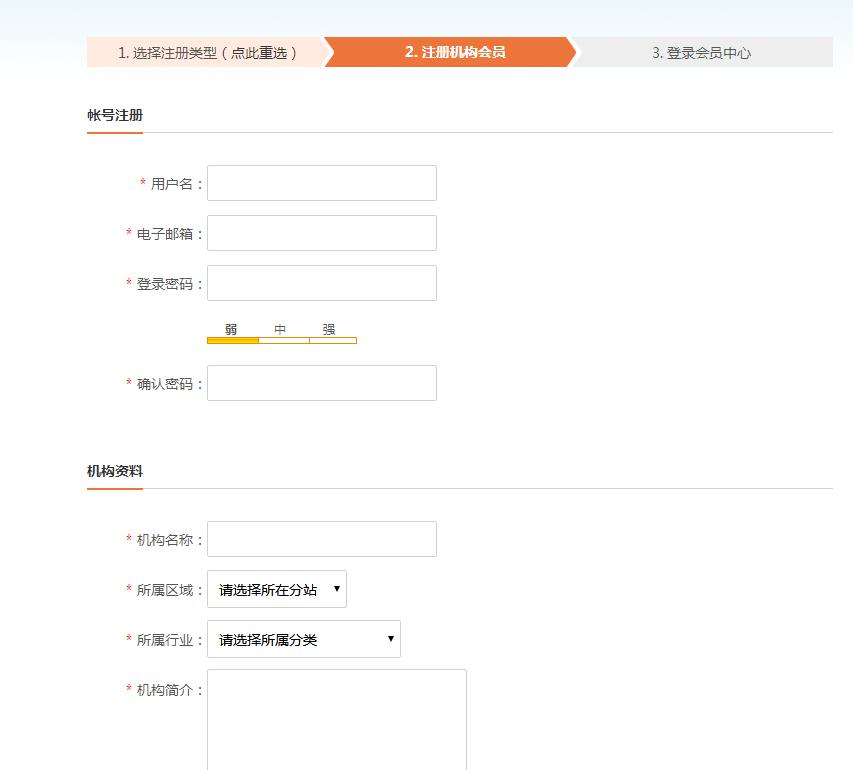The width and height of the screenshot is (853, 770).
Task: Click the 机构名称 organization name field
Action: [320, 539]
